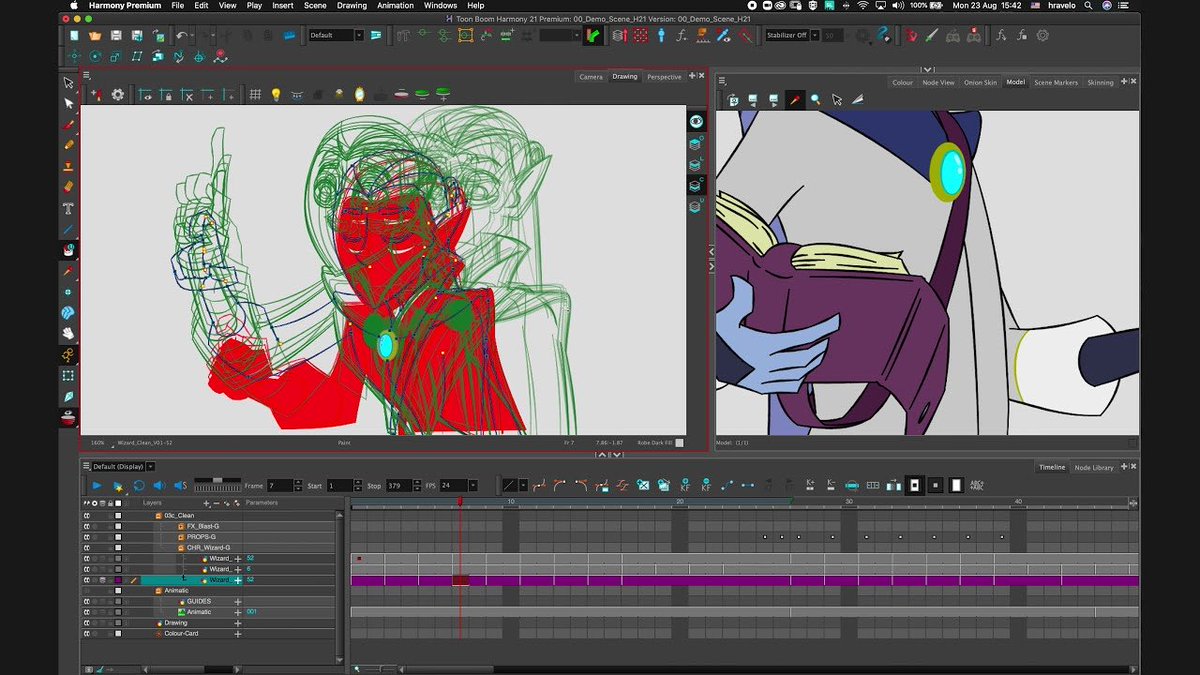Click the Delete Keyframe KF- icon in Timeline
This screenshot has width=1200, height=675.
point(706,485)
